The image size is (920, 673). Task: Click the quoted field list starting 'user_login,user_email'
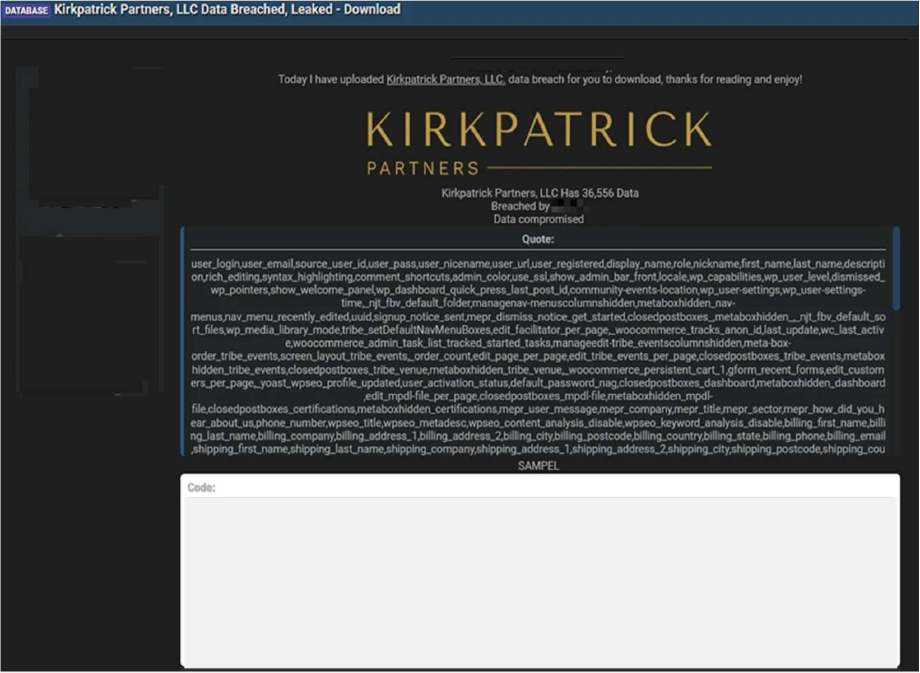pyautogui.click(x=538, y=357)
